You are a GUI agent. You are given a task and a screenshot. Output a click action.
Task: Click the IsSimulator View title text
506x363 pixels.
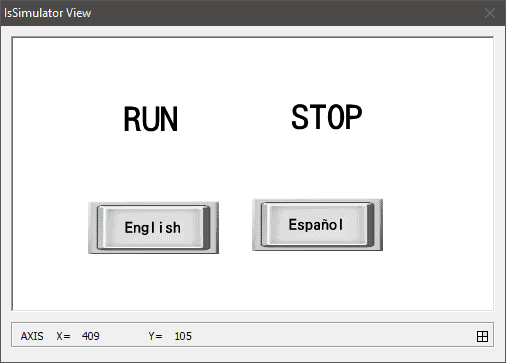click(x=47, y=13)
